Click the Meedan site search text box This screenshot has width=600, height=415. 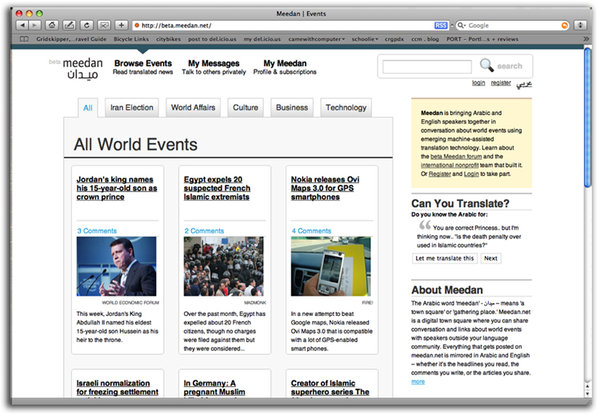[427, 67]
